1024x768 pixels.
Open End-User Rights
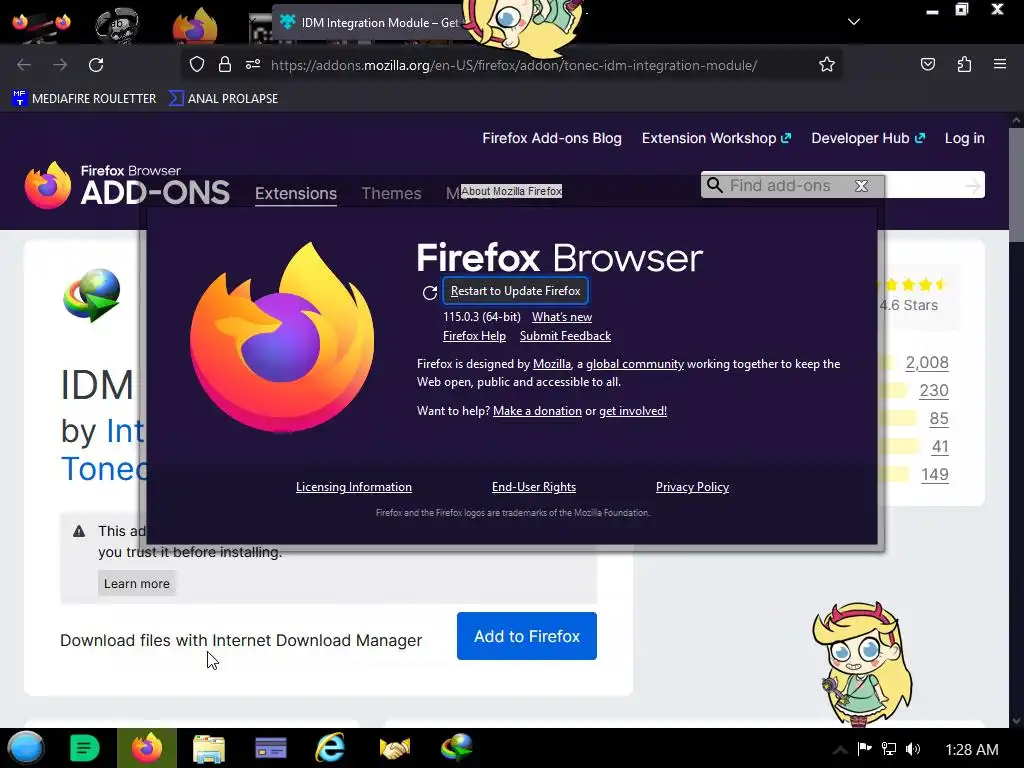point(534,487)
